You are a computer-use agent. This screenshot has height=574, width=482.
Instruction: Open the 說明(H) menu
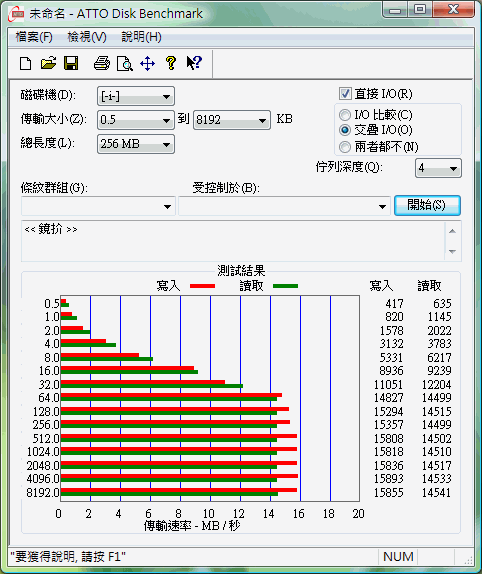point(141,37)
